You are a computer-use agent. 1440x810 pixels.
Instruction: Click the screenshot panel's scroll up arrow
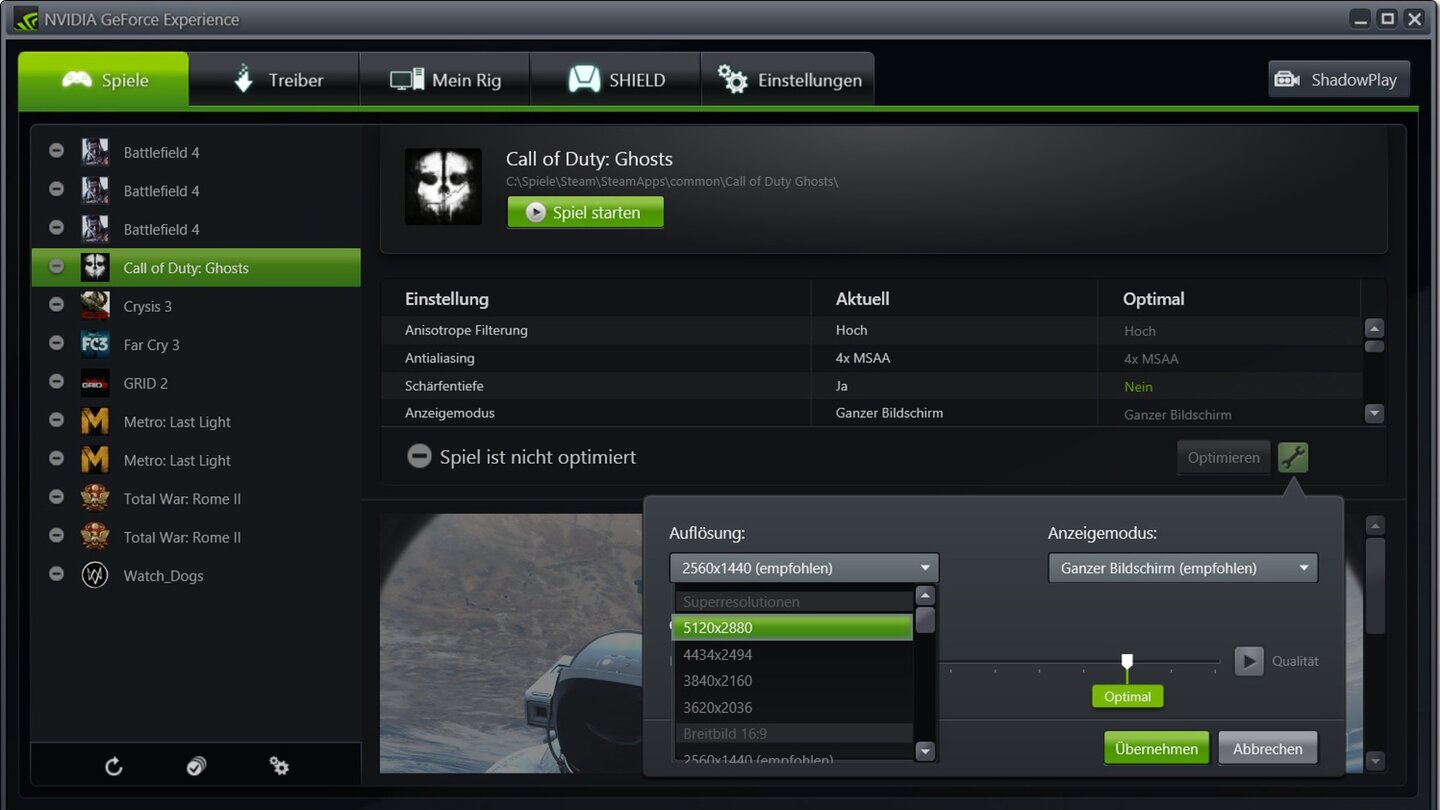[1375, 525]
